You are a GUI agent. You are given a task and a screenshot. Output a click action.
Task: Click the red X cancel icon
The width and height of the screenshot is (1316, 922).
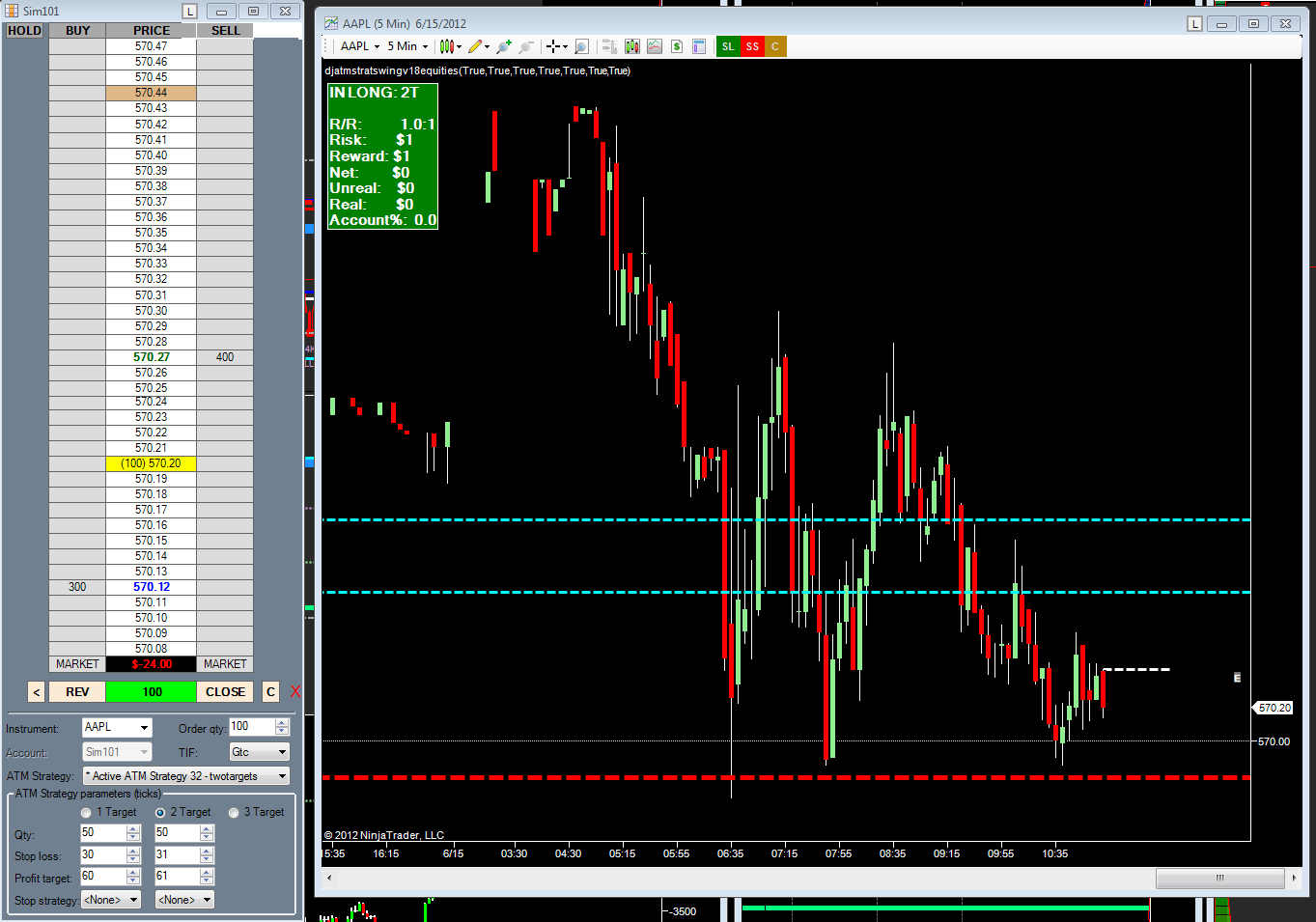[294, 691]
